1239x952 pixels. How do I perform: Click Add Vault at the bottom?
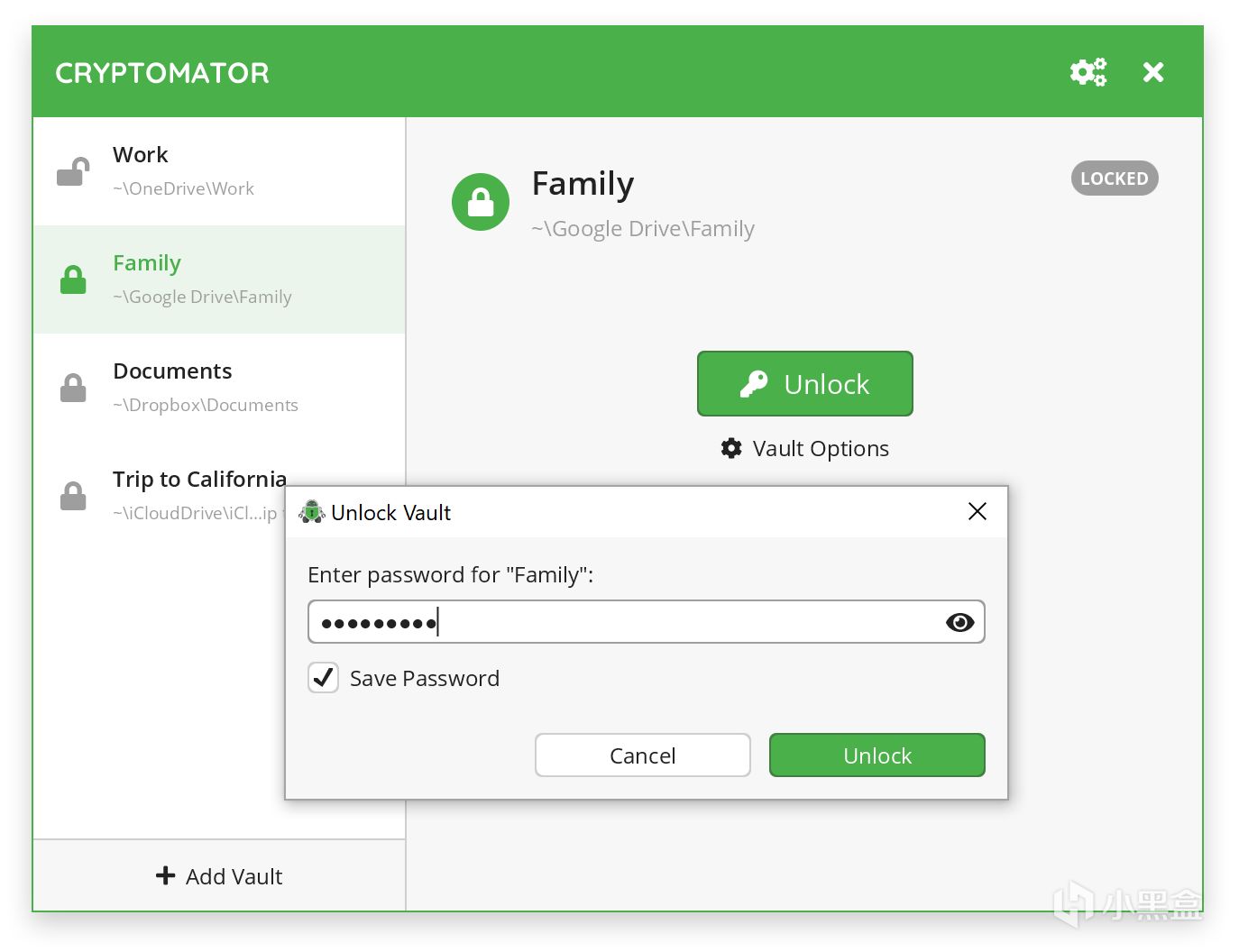coord(219,875)
